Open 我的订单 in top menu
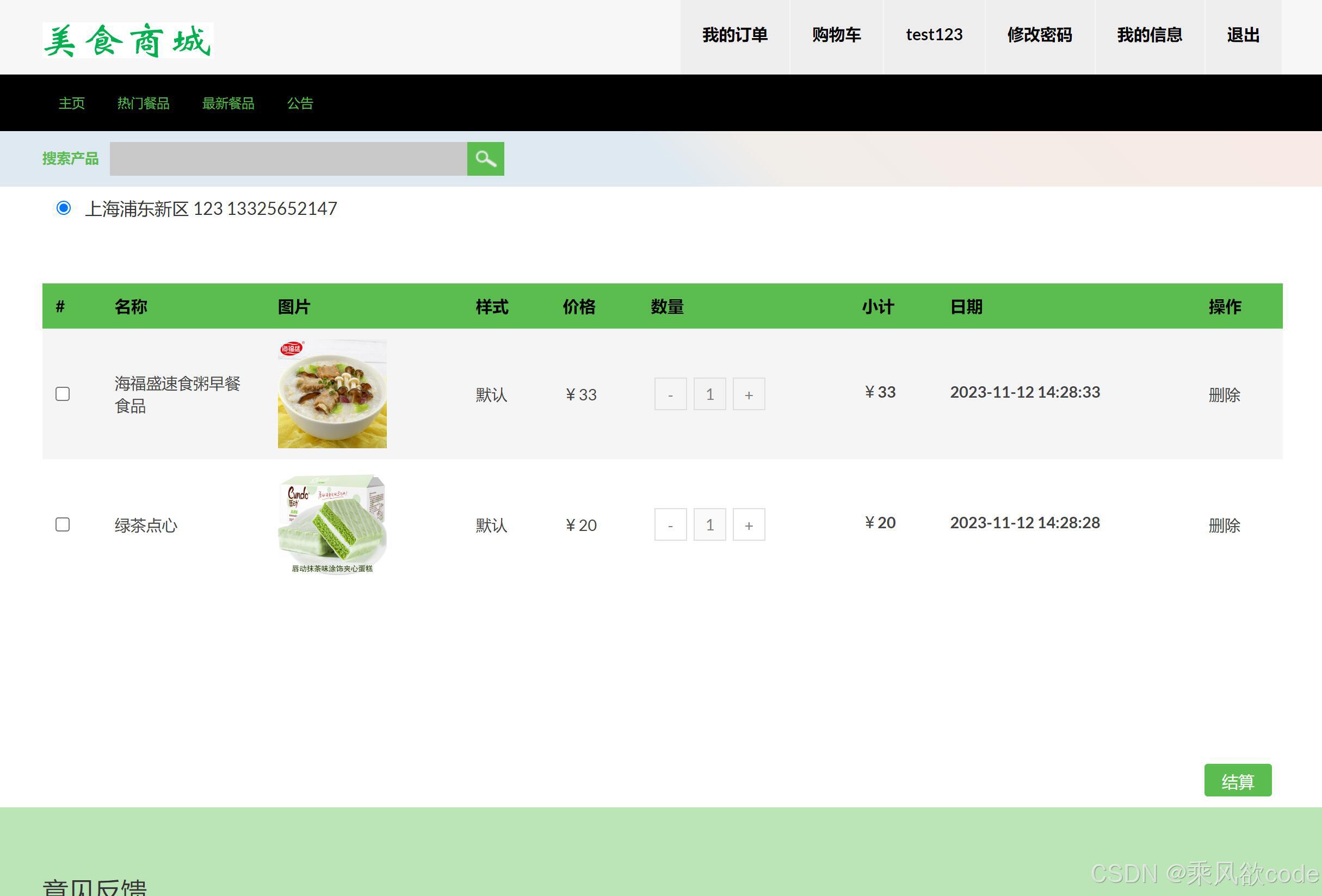 [734, 35]
